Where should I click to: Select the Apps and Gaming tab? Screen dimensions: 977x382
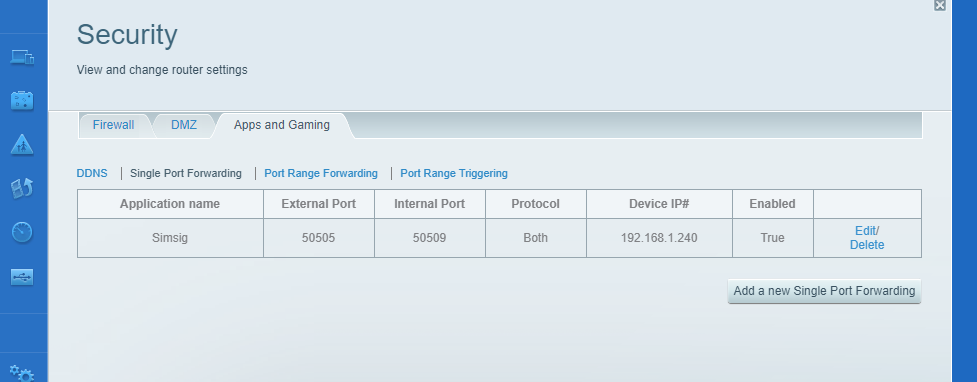point(282,125)
